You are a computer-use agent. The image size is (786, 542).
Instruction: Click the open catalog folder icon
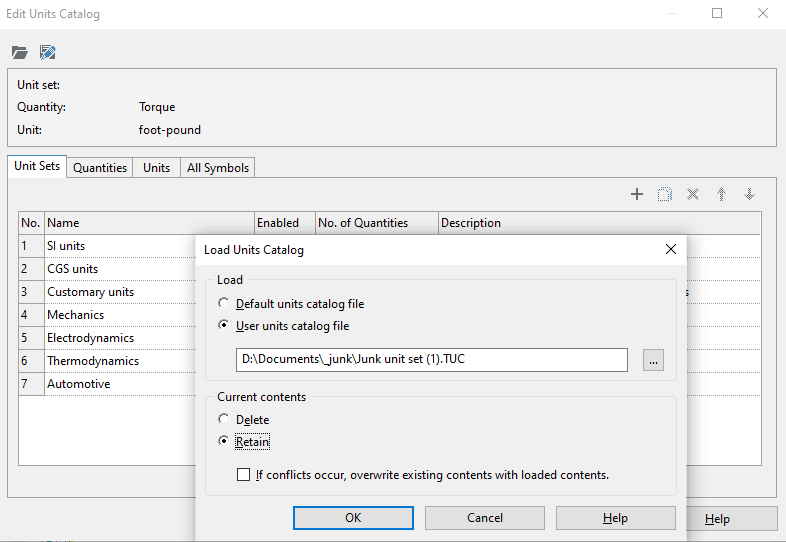20,52
